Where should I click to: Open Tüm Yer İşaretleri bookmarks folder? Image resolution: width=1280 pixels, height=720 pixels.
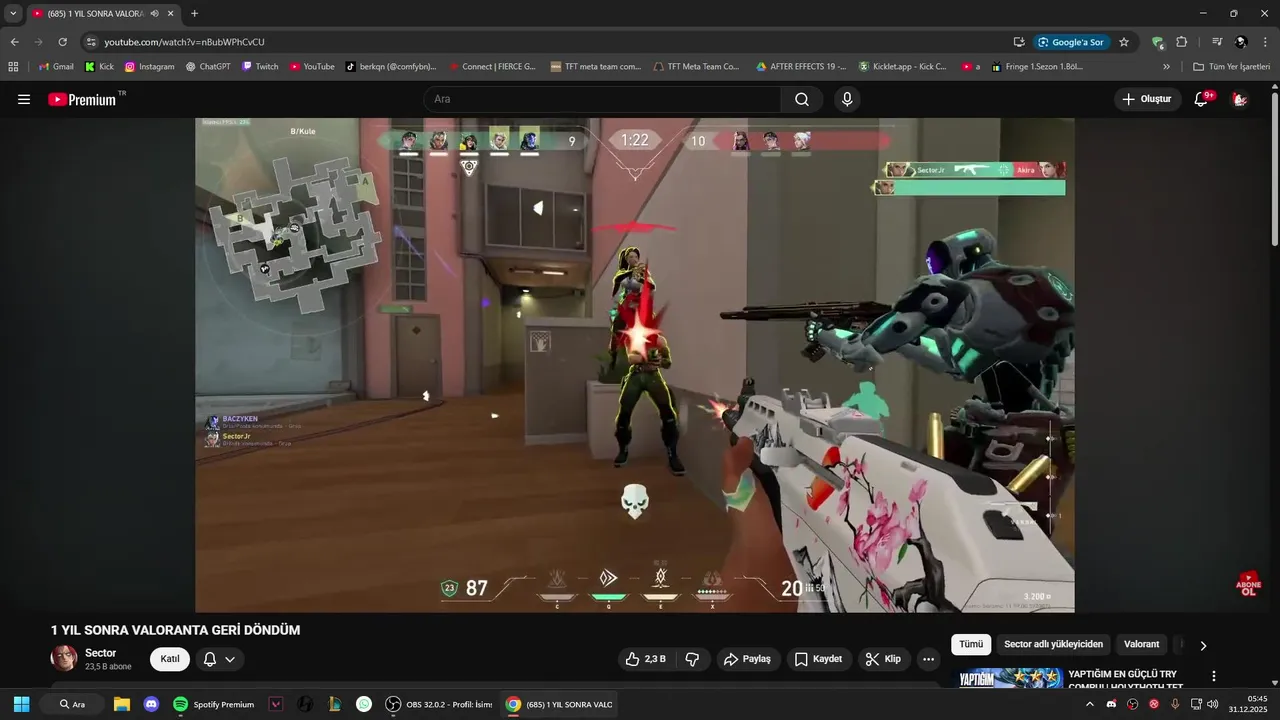tap(1231, 66)
